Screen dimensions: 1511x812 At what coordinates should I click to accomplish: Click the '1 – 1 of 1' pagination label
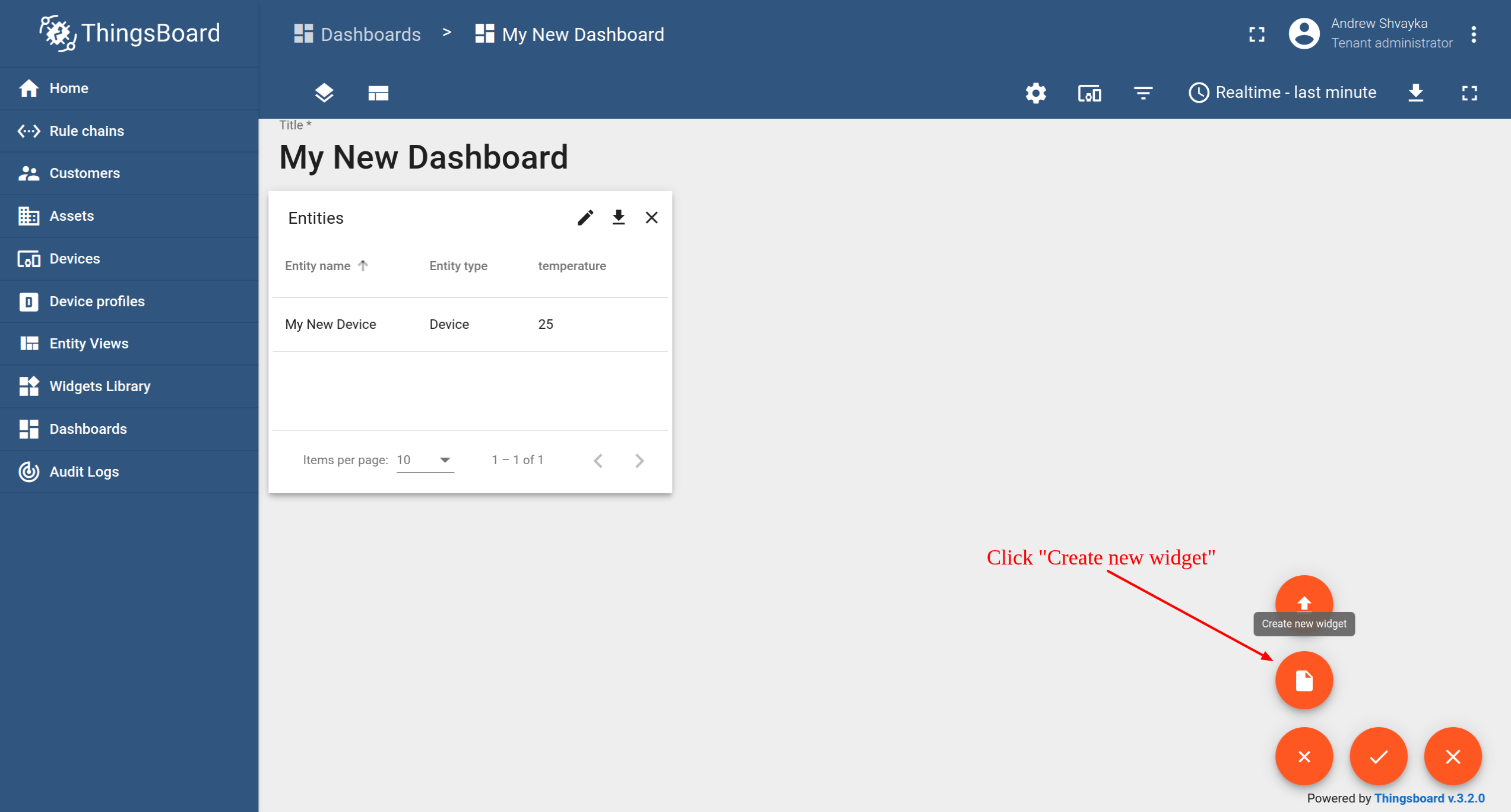[x=518, y=460]
